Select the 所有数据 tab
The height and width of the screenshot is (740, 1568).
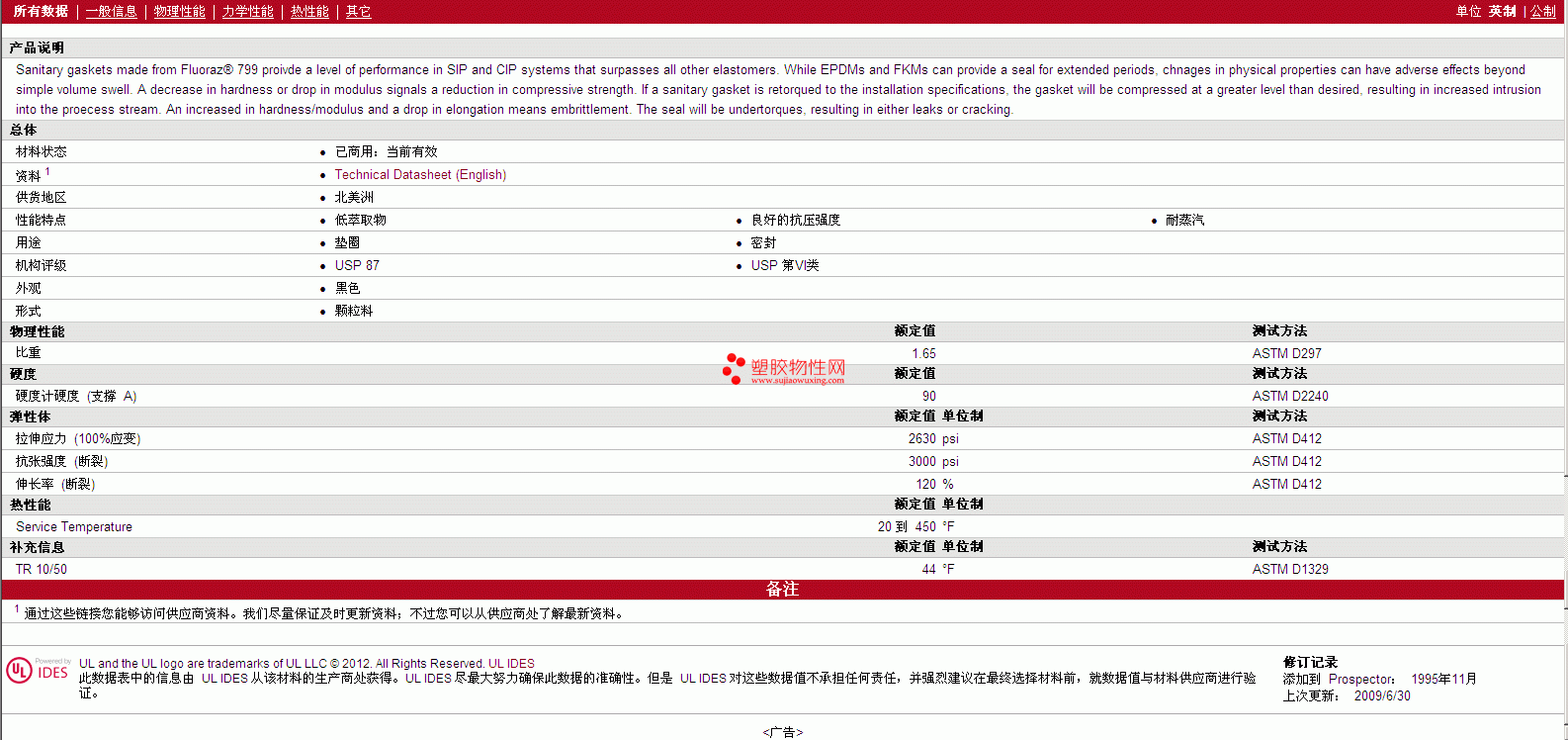click(41, 12)
